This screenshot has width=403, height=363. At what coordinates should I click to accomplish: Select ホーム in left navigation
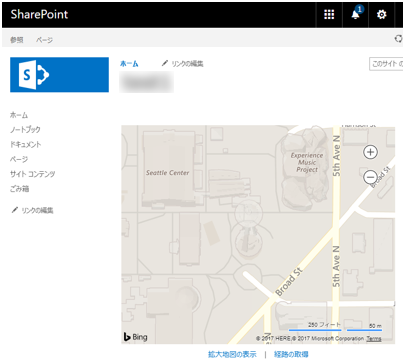pyautogui.click(x=19, y=115)
